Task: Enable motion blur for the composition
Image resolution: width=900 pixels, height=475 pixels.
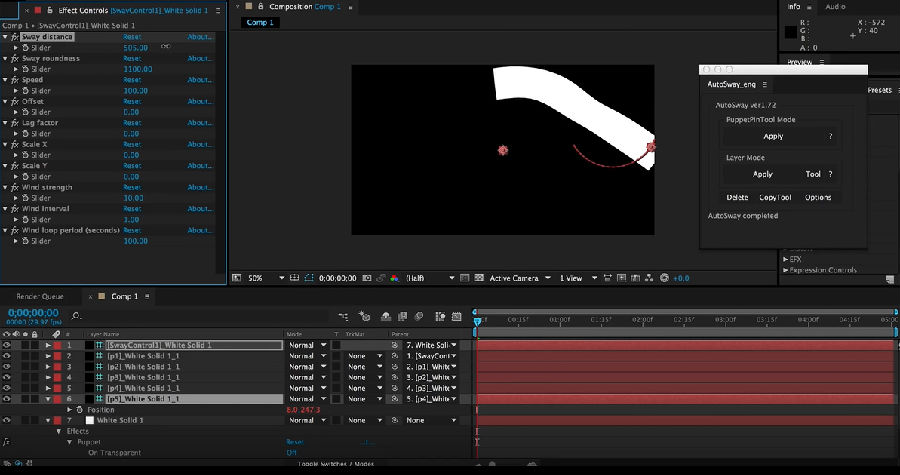Action: click(x=421, y=316)
